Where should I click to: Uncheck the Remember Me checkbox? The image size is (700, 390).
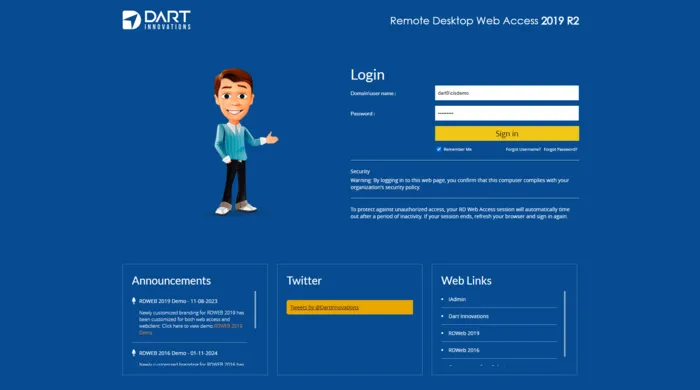[439, 149]
